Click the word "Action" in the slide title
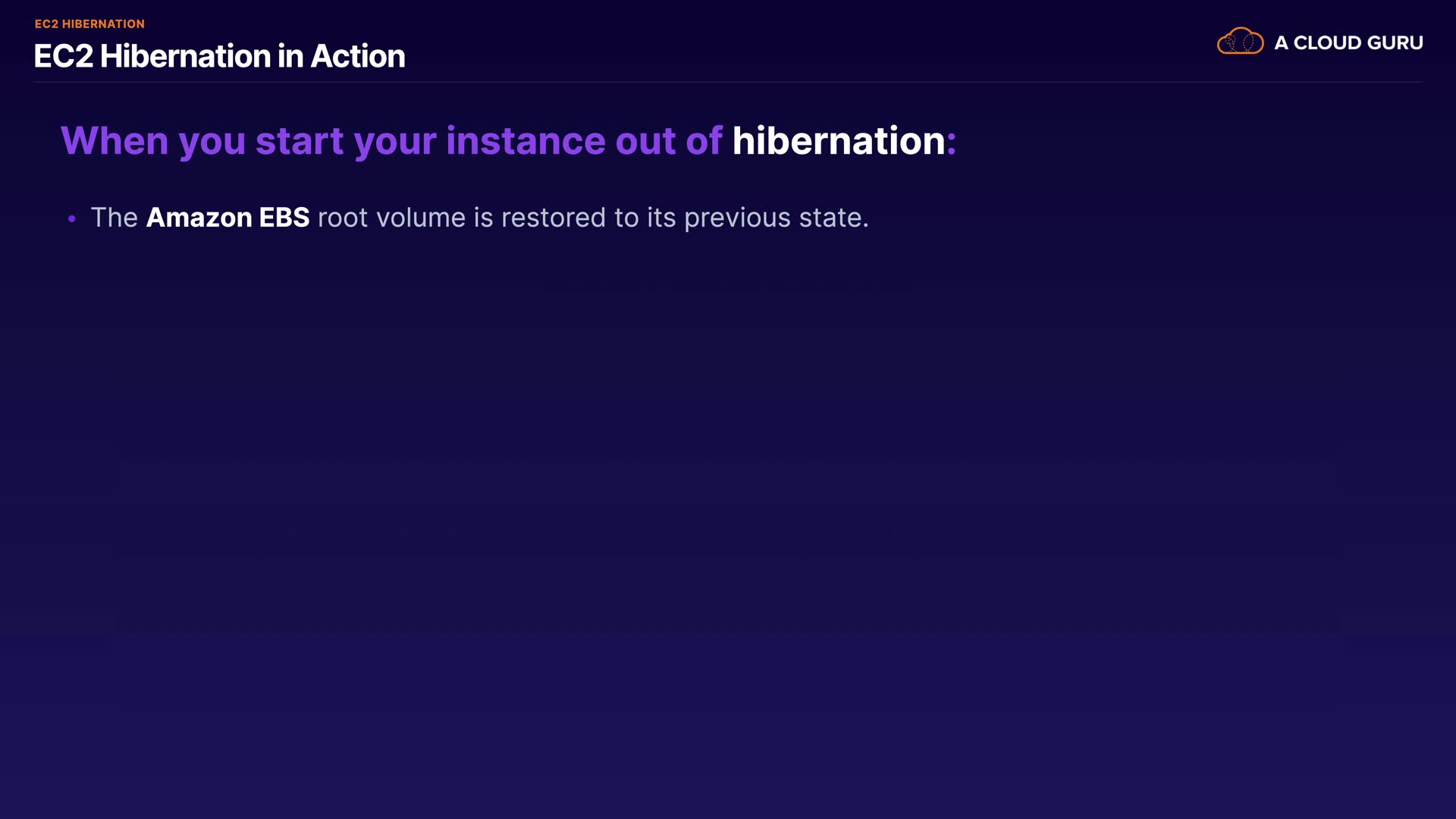The width and height of the screenshot is (1456, 819). click(x=358, y=56)
